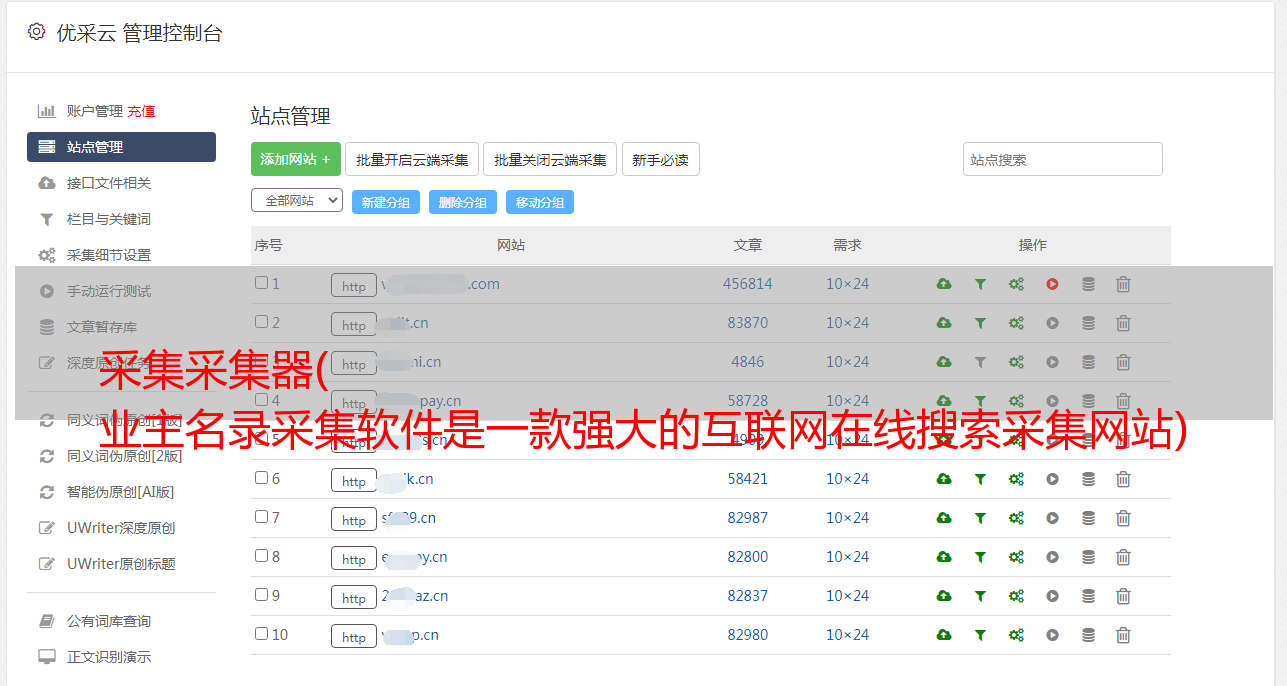
Task: Open http protocol selector in row 1
Action: tap(354, 285)
